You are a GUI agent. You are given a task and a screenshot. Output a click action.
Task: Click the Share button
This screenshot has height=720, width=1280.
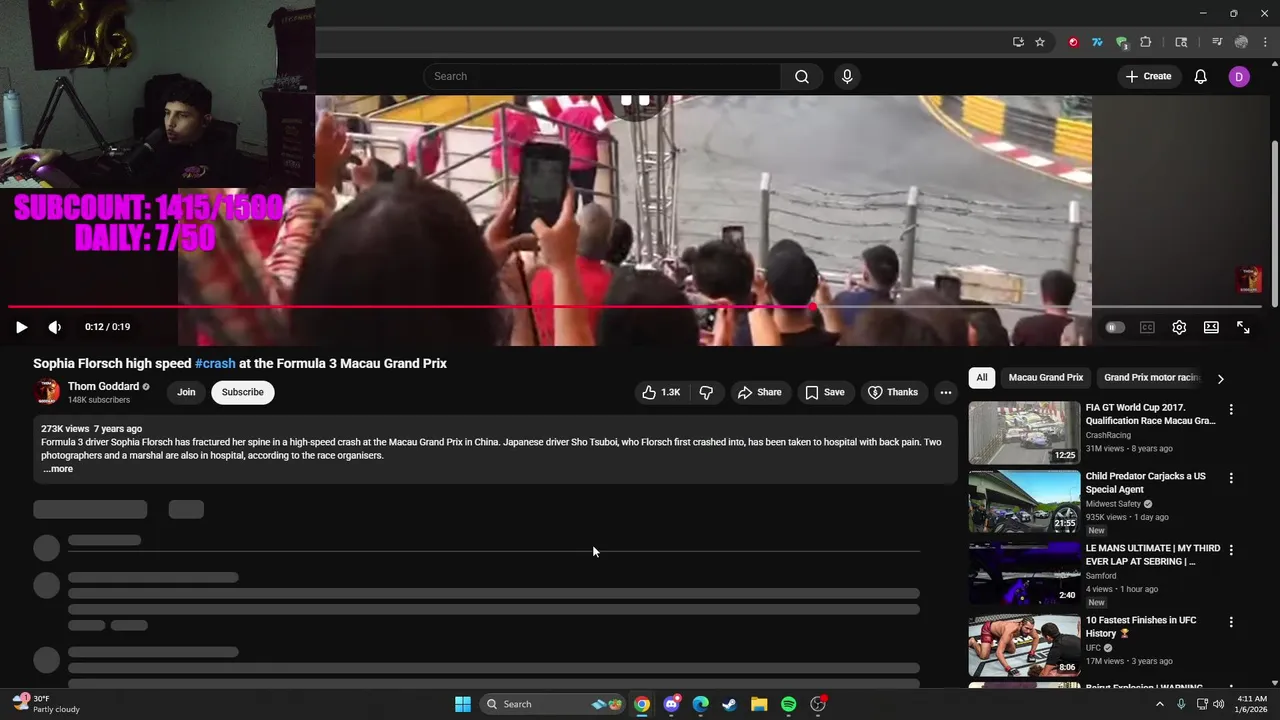tap(760, 392)
